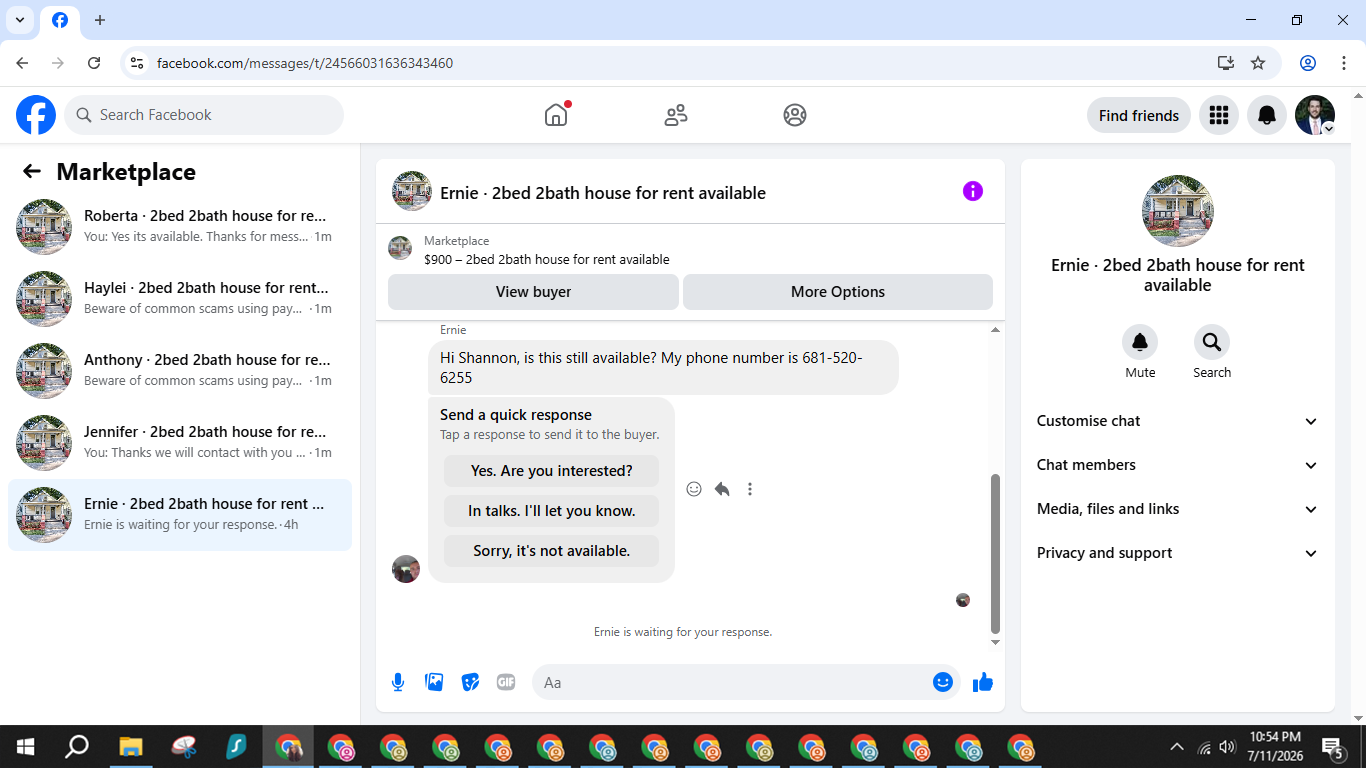Screen dimensions: 1366x768
Task: Click the View buyer button
Action: [x=533, y=292]
